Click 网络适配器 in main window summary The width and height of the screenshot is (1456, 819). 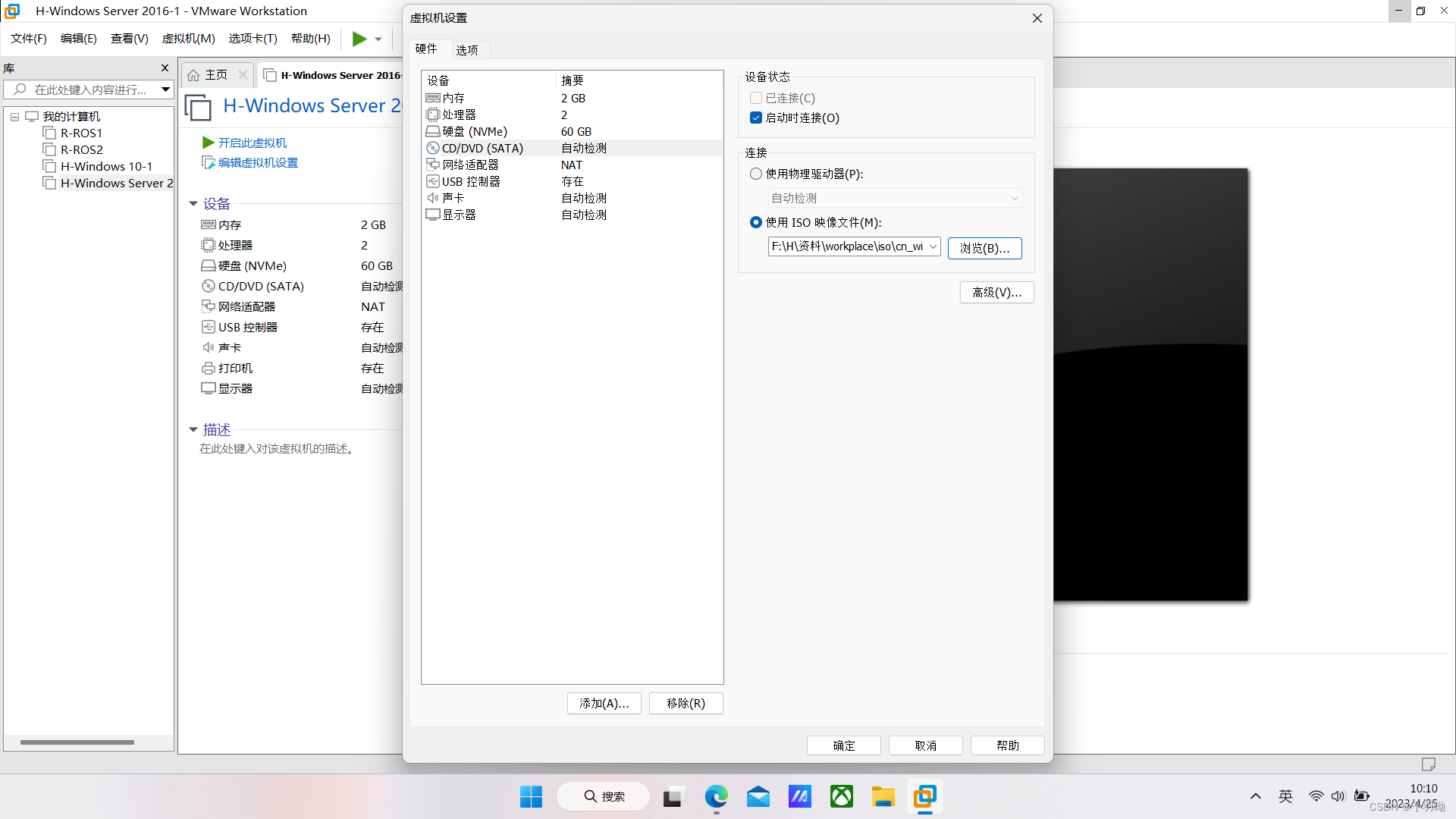(x=246, y=306)
